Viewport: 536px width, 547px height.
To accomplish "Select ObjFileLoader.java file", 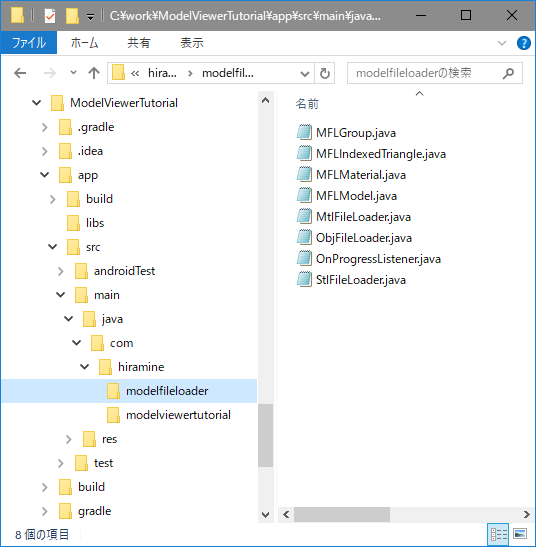I will coord(364,238).
